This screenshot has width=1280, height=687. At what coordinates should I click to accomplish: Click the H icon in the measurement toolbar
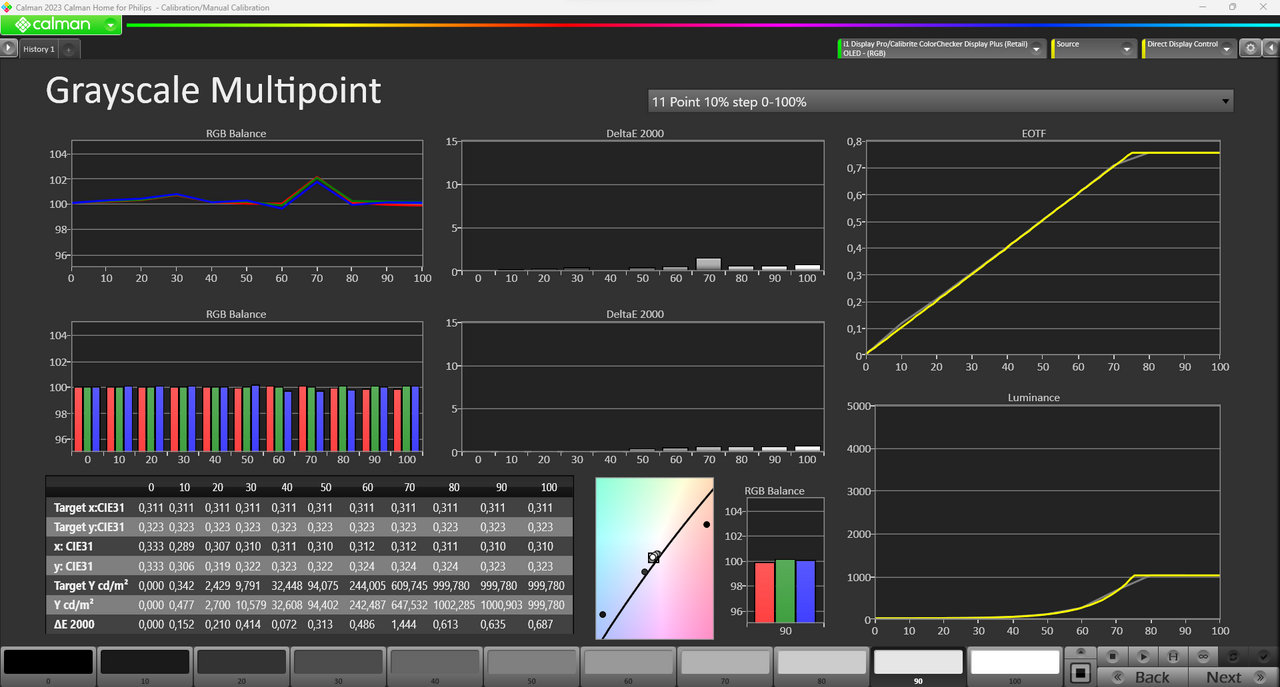click(1174, 656)
